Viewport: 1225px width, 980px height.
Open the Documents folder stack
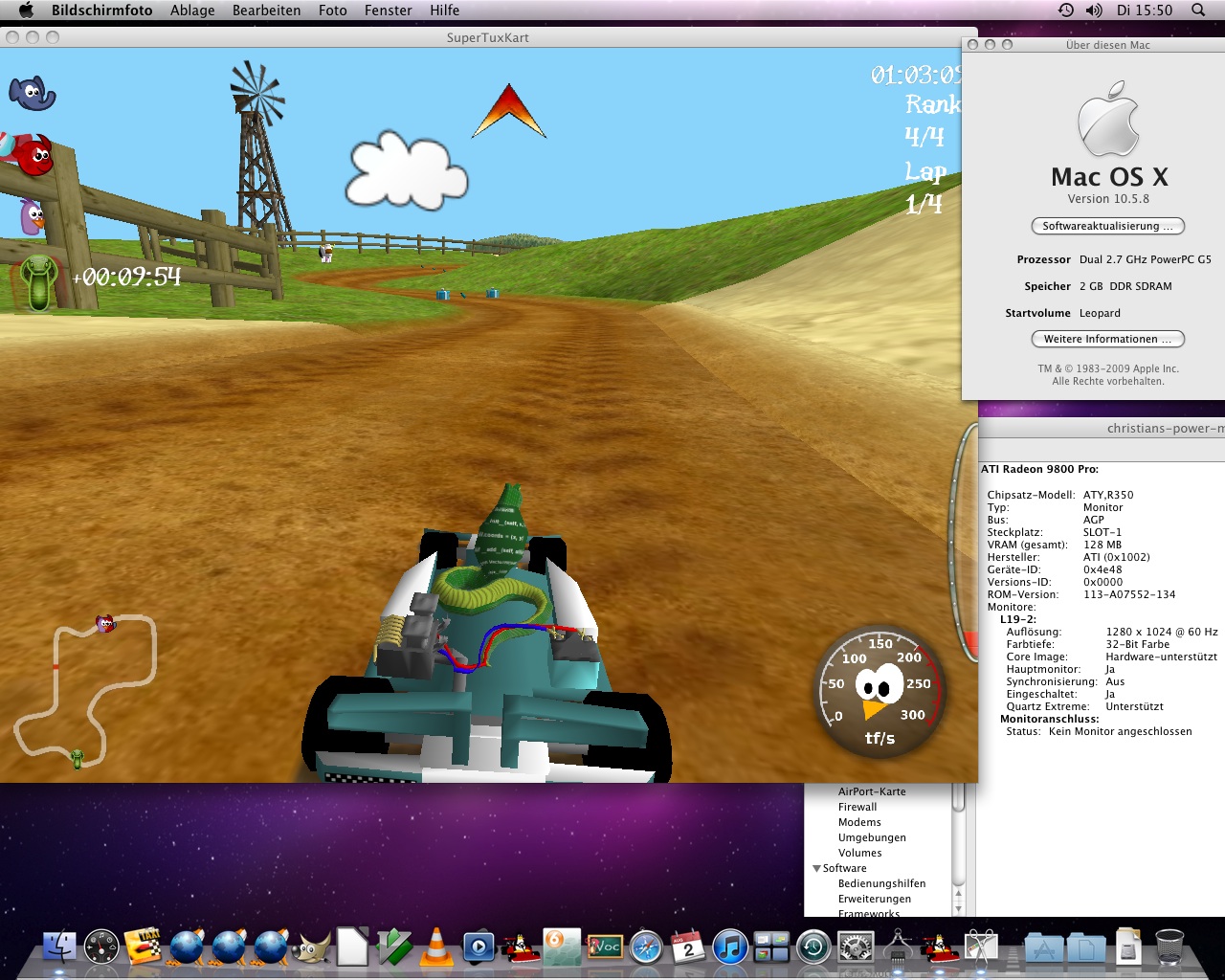click(1086, 947)
